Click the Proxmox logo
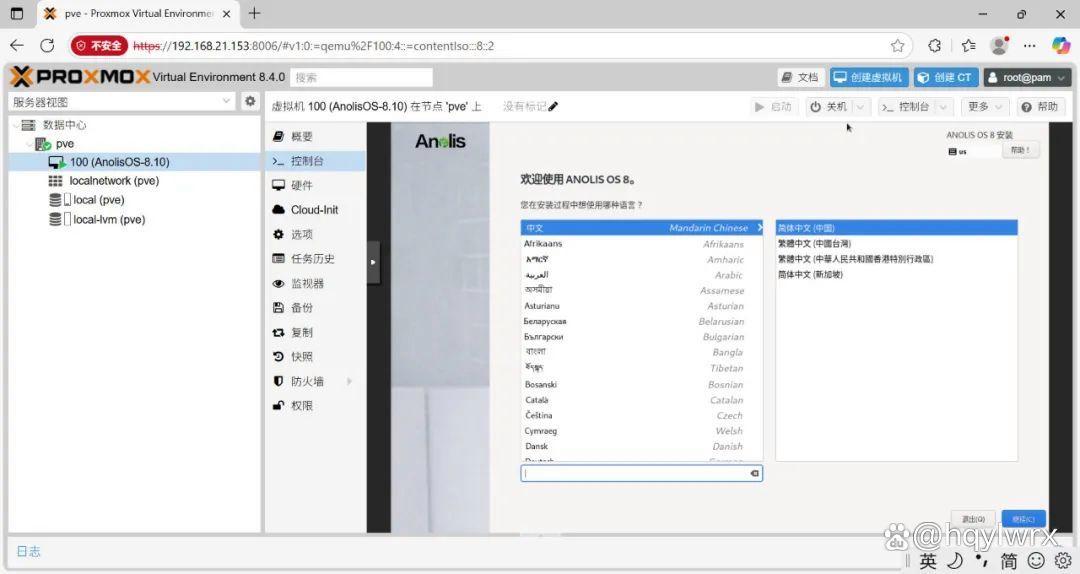The image size is (1080, 574). pyautogui.click(x=80, y=76)
